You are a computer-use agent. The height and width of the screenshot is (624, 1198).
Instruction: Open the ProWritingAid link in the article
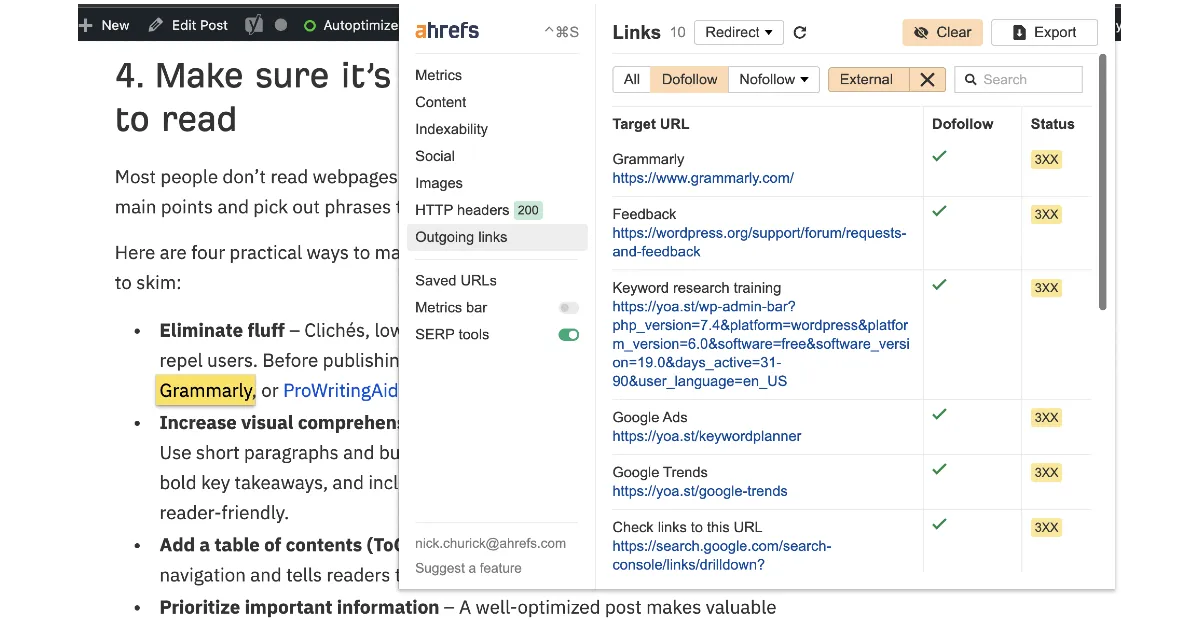(341, 390)
